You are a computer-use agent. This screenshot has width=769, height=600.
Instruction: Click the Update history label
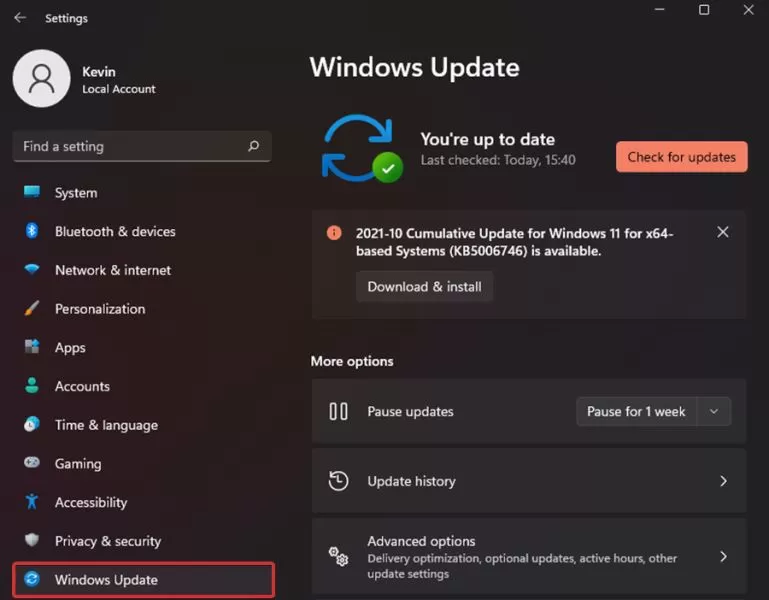(411, 481)
